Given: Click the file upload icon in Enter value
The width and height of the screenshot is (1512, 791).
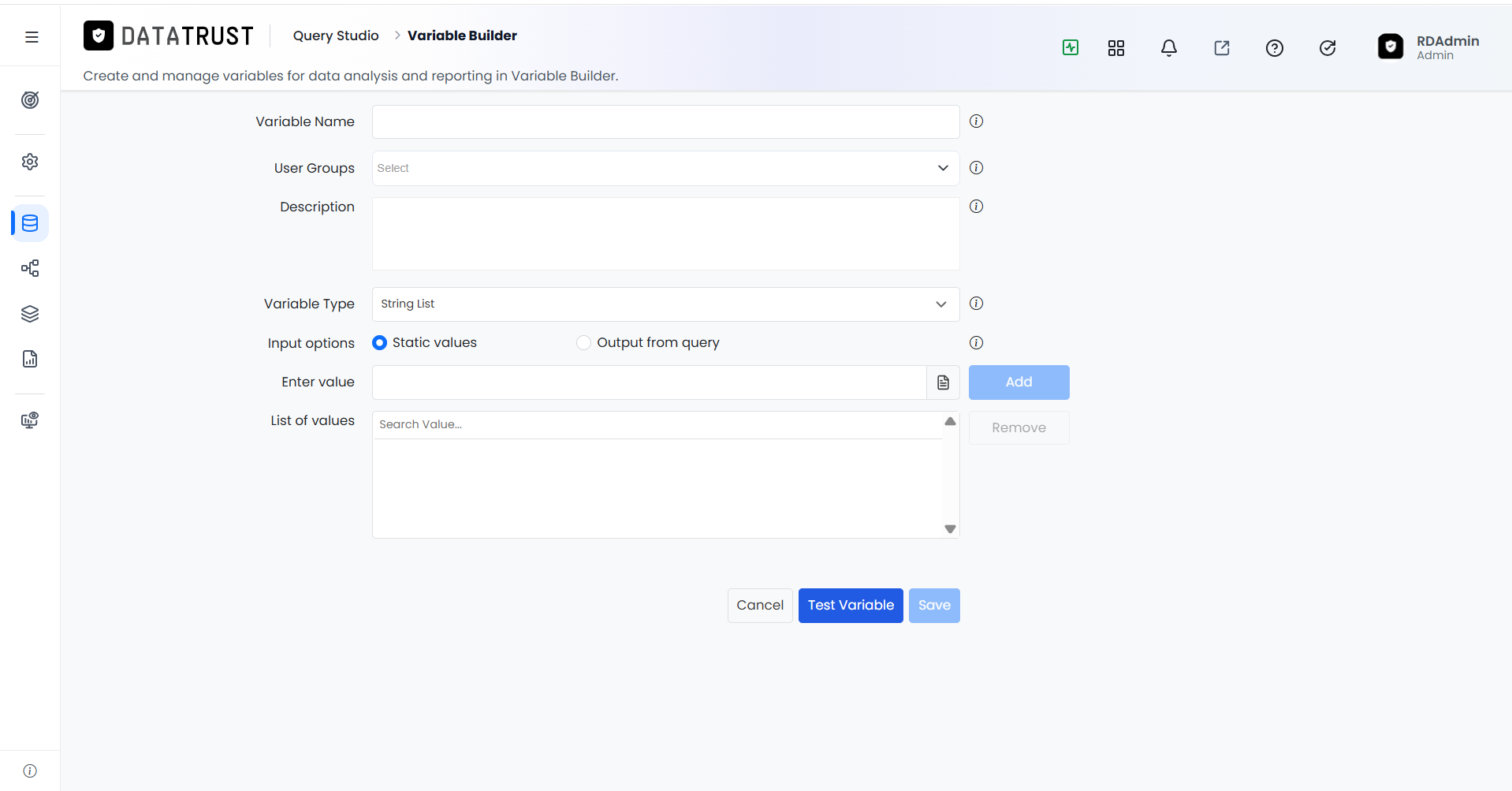Looking at the screenshot, I should [x=943, y=382].
